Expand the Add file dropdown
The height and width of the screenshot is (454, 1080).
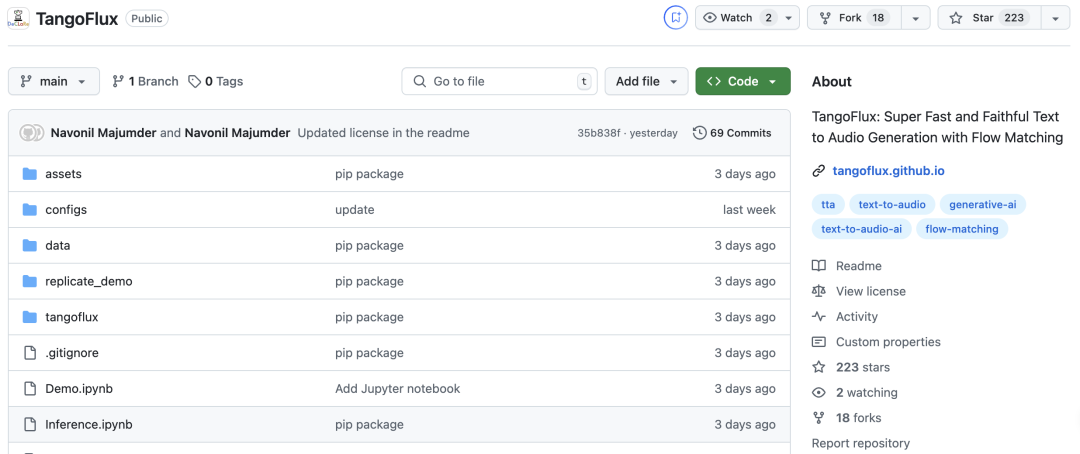[647, 82]
